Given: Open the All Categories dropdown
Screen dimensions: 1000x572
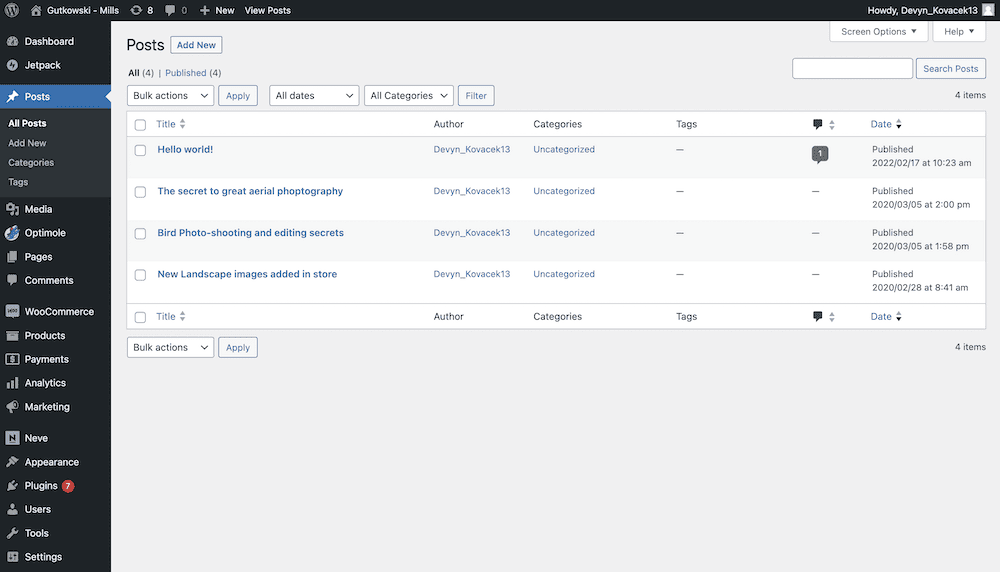Looking at the screenshot, I should point(409,96).
